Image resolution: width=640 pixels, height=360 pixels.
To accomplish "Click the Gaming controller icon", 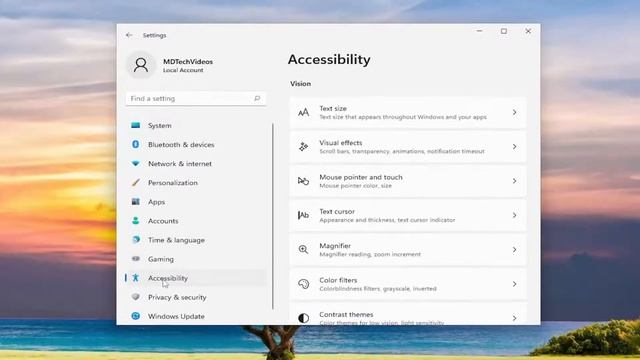I will (136, 259).
